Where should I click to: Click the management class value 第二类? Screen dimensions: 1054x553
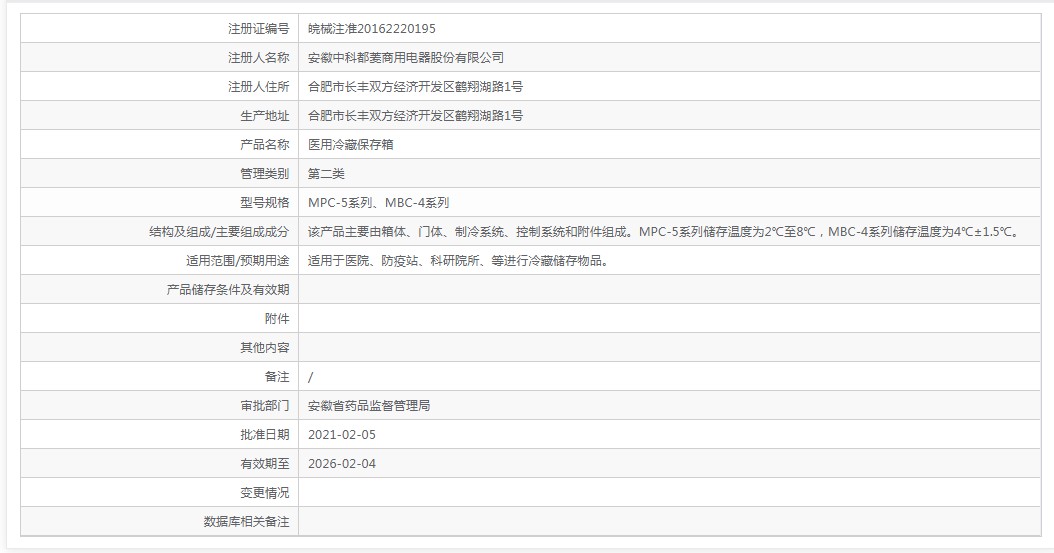click(326, 174)
